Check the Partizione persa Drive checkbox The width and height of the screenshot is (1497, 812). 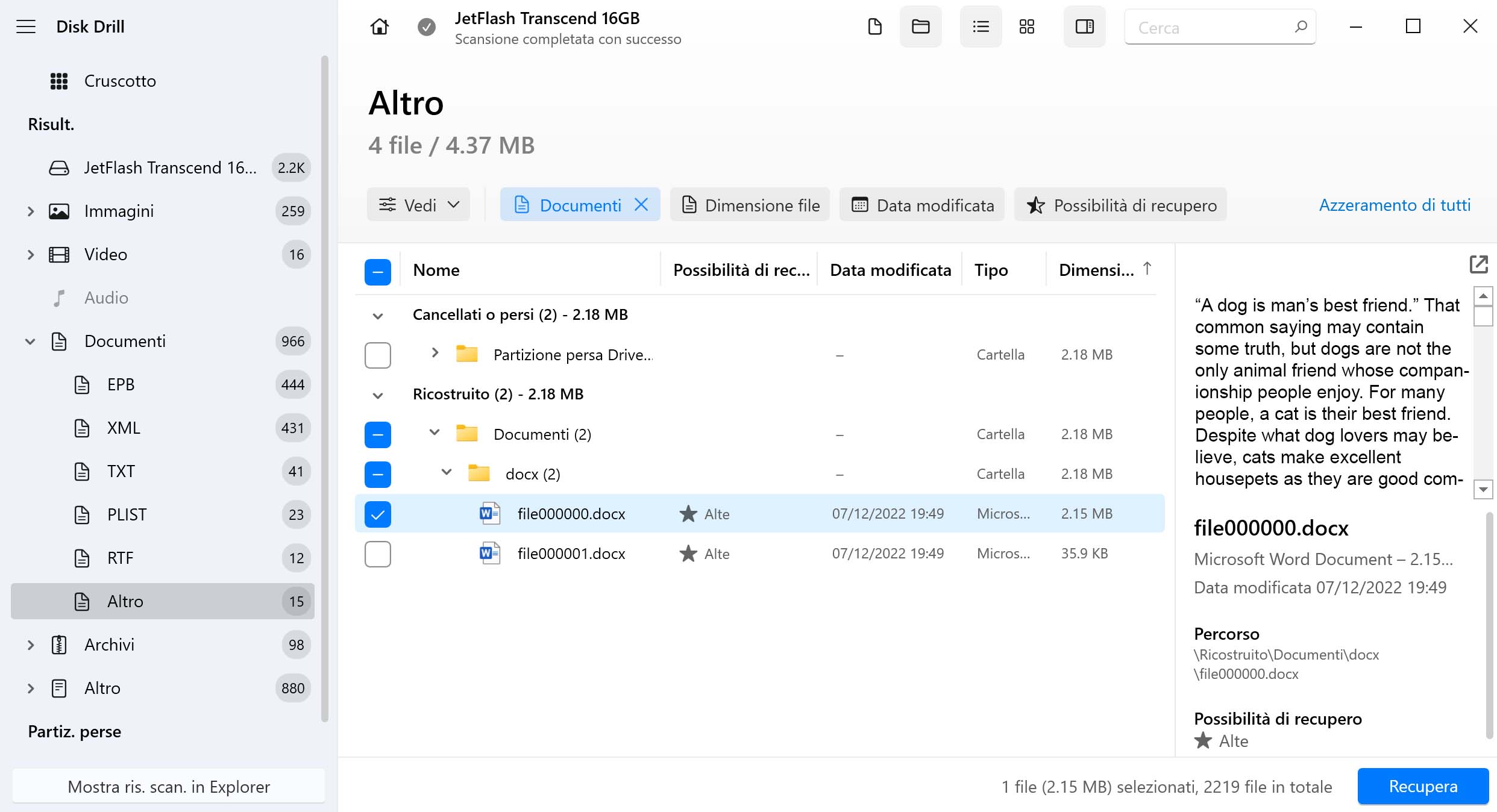pyautogui.click(x=378, y=355)
